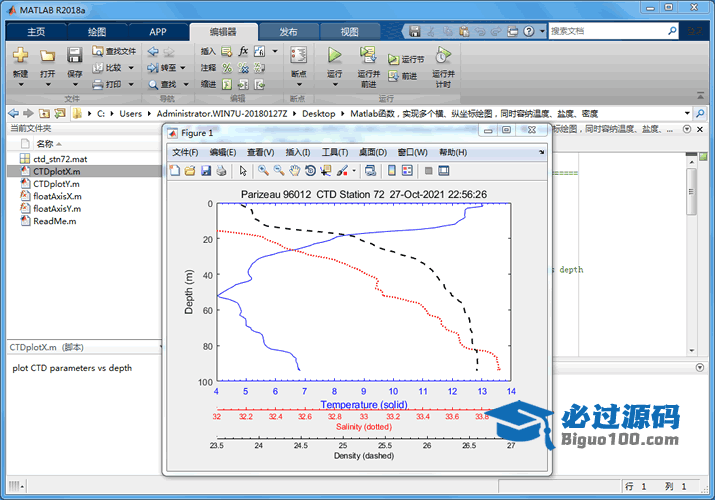Open the dropdown arrow under 保存
715x500 pixels.
click(75, 85)
